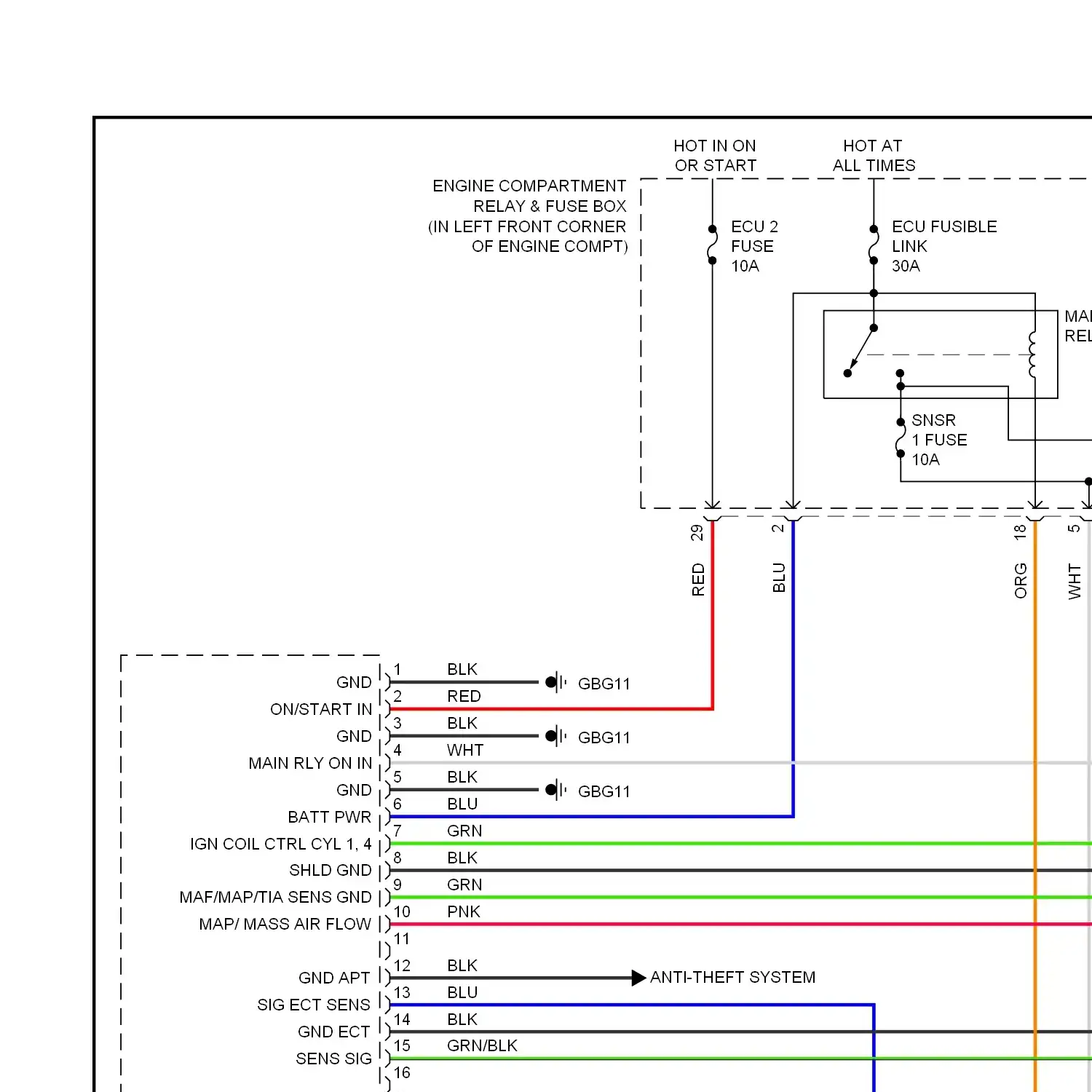Click the pin 3 BLK wire label
The height and width of the screenshot is (1092, 1092).
click(462, 723)
